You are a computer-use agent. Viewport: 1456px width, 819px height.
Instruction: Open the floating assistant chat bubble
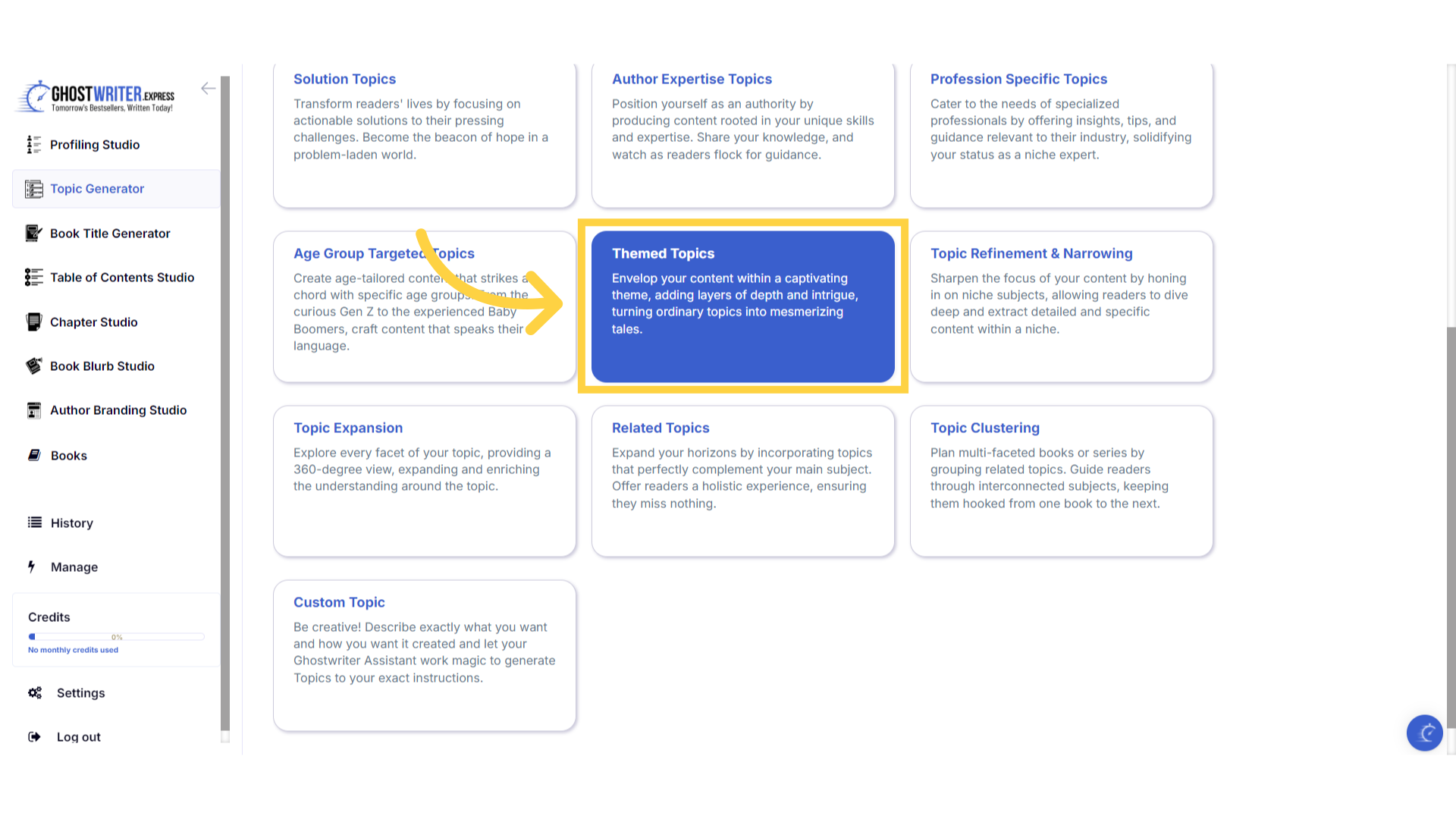(1424, 733)
